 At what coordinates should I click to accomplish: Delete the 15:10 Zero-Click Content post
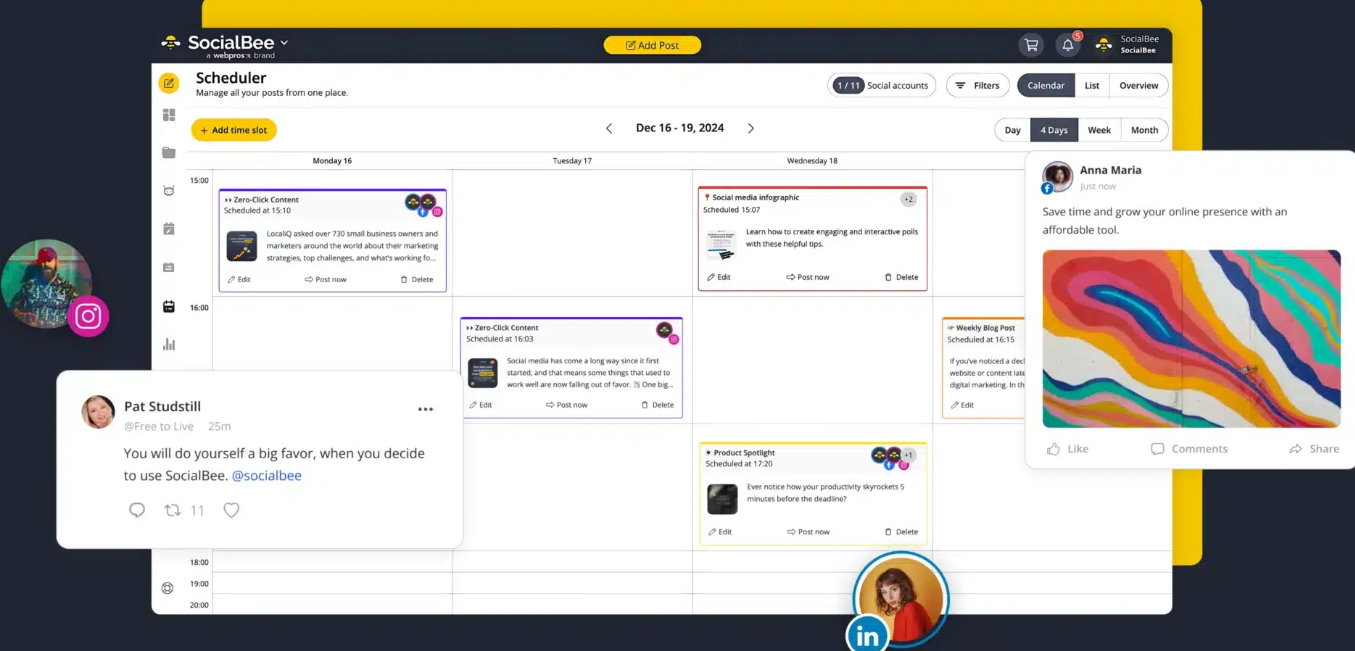tap(417, 279)
